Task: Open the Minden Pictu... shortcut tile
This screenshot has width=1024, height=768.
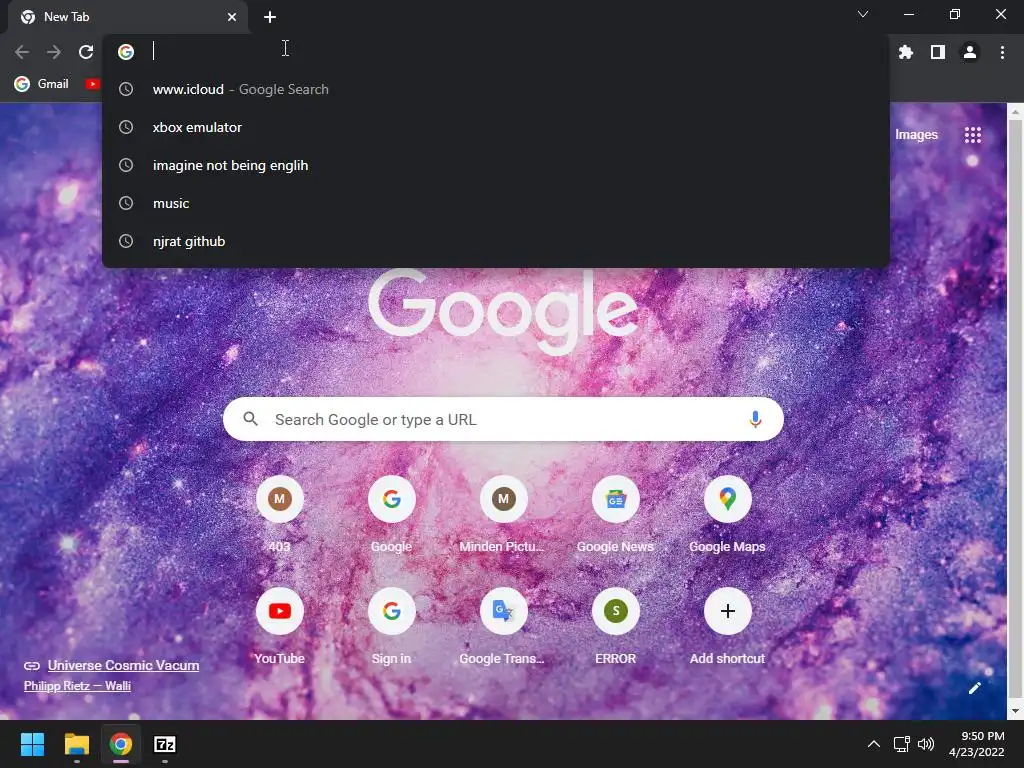Action: 503,515
